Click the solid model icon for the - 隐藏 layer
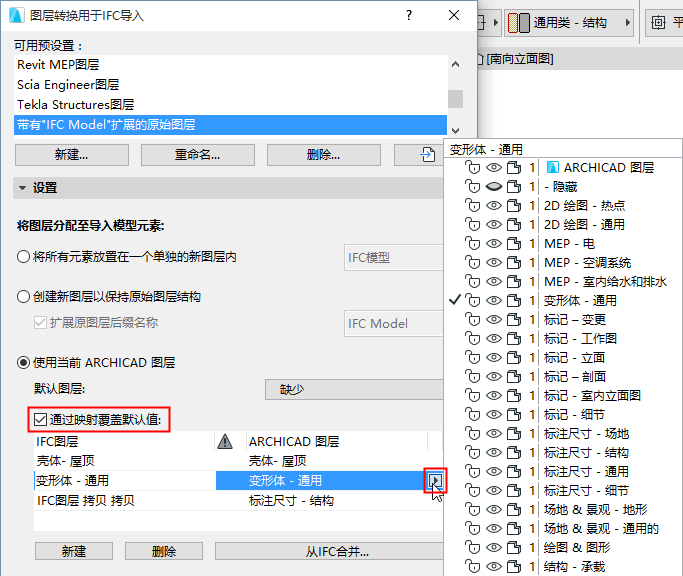 (x=514, y=186)
